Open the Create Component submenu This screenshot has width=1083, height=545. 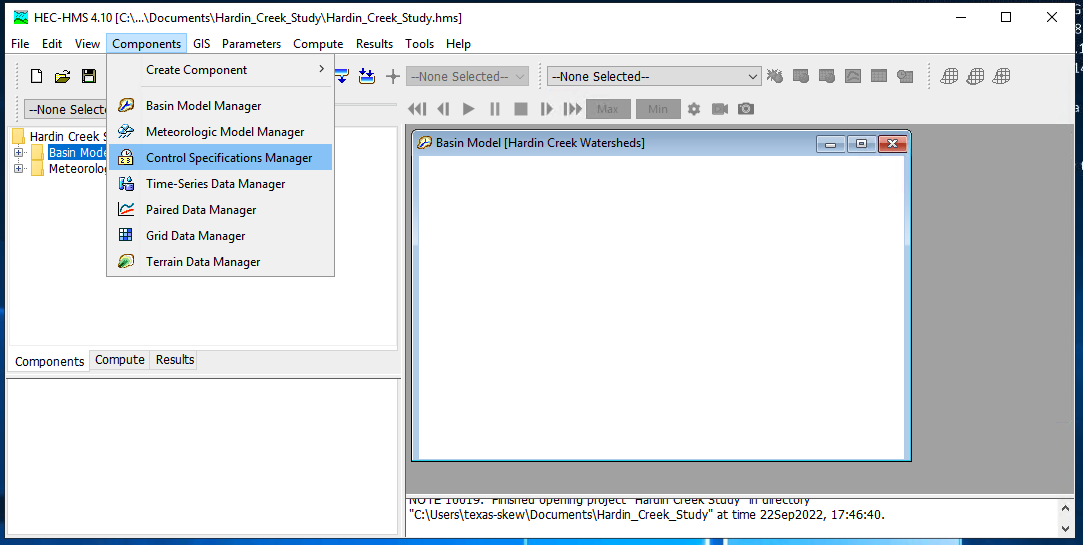pyautogui.click(x=221, y=70)
